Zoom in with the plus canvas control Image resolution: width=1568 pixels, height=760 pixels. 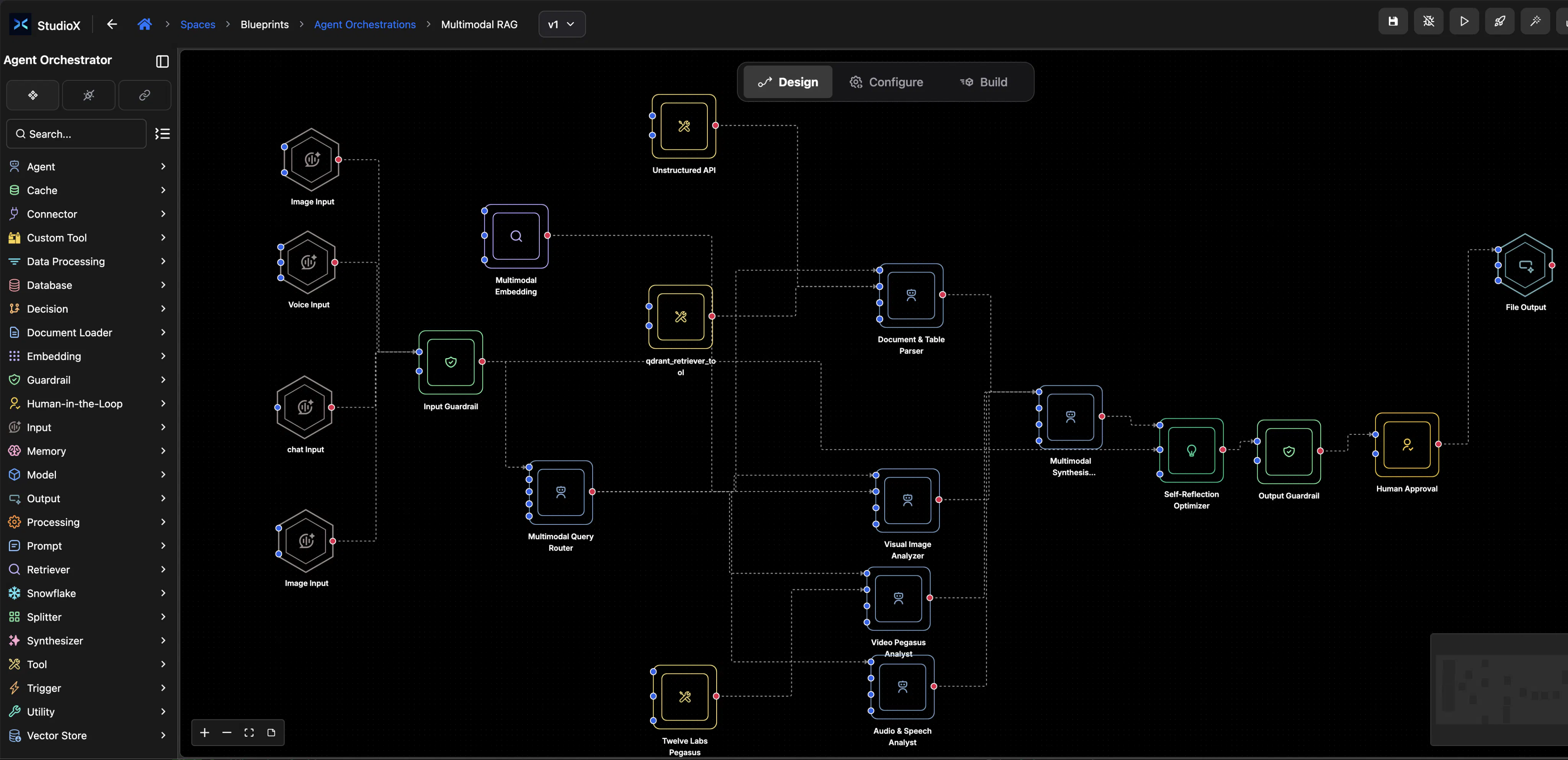pos(204,732)
